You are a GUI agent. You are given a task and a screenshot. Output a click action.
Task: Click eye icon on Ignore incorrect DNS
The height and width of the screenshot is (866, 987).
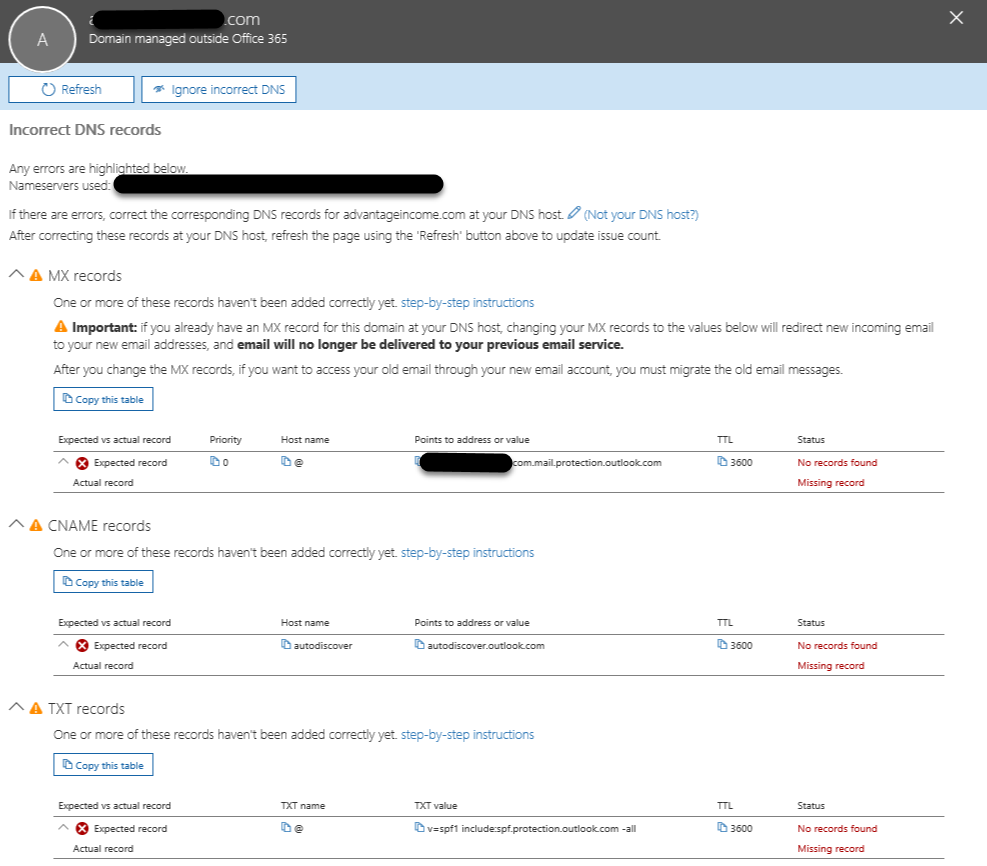click(159, 89)
